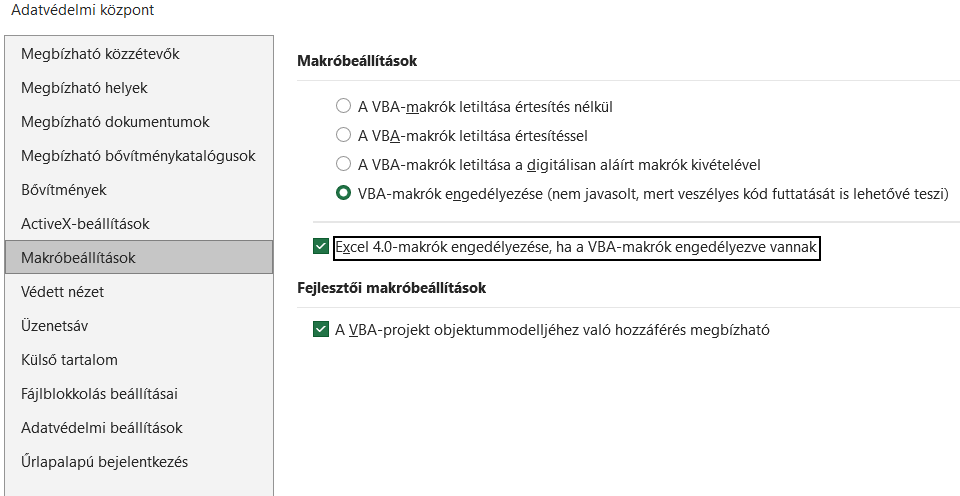Open Fájlblokkolás beállításai category
Viewport: 960px width, 496px height.
pos(99,394)
